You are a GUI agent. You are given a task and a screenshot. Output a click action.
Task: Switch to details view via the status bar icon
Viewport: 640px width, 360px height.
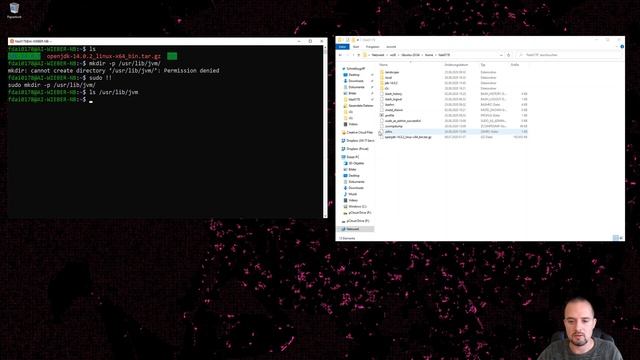point(616,238)
